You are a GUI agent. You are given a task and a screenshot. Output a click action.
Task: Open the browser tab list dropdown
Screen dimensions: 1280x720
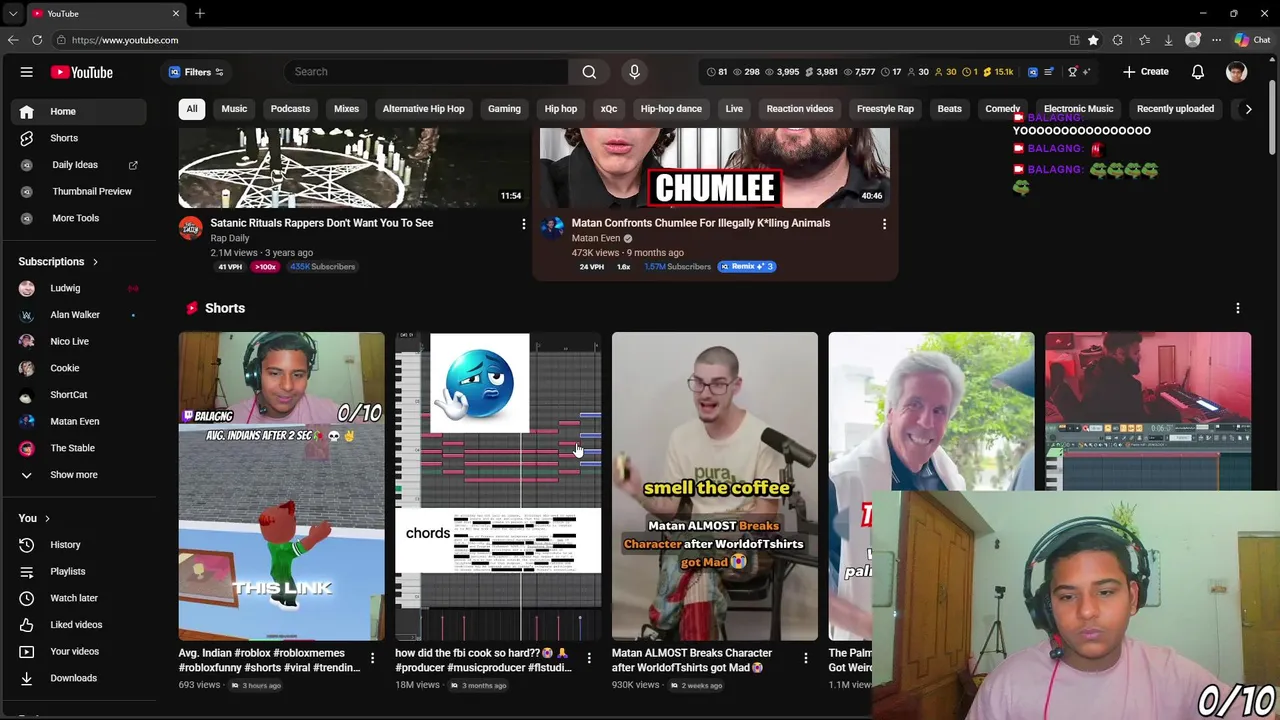pos(12,13)
